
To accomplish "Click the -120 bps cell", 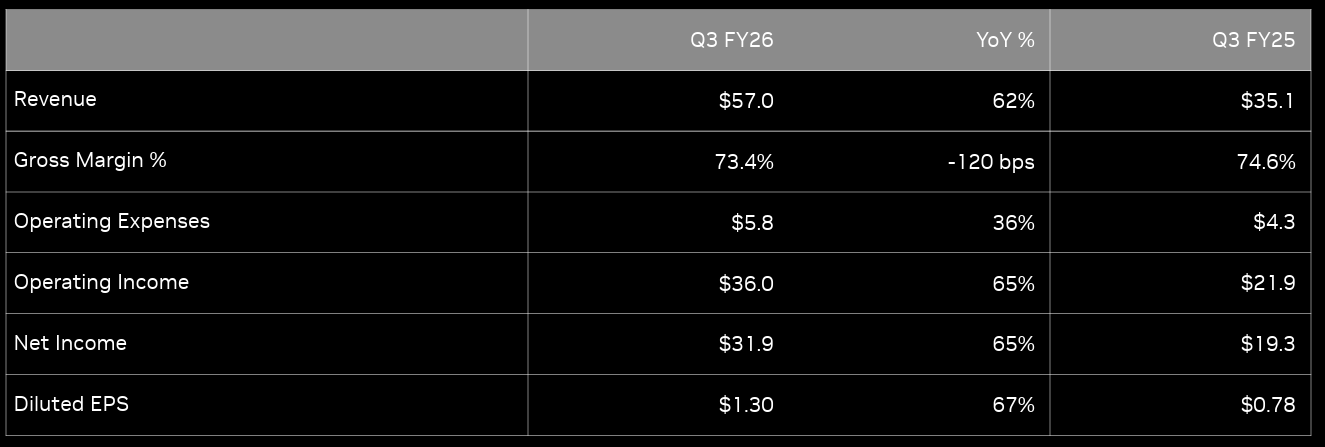I will pos(991,162).
